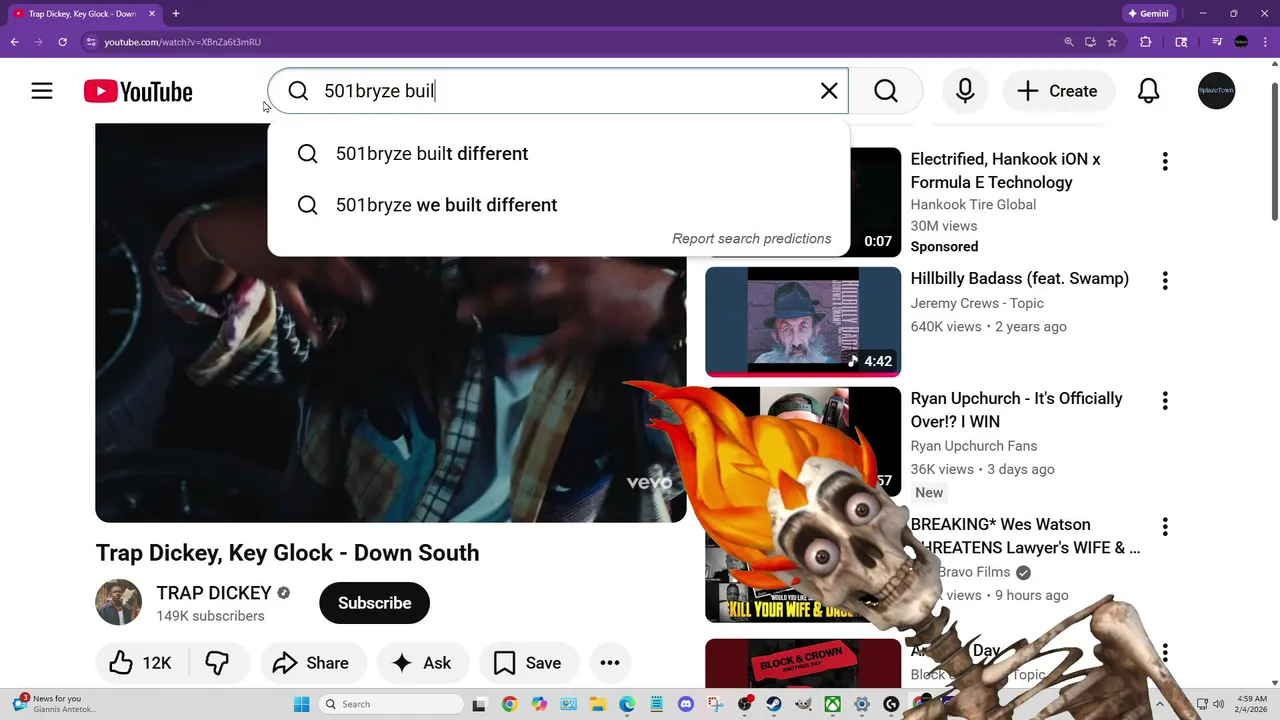Open File Explorer from taskbar
This screenshot has height=720, width=1280.
(x=597, y=704)
